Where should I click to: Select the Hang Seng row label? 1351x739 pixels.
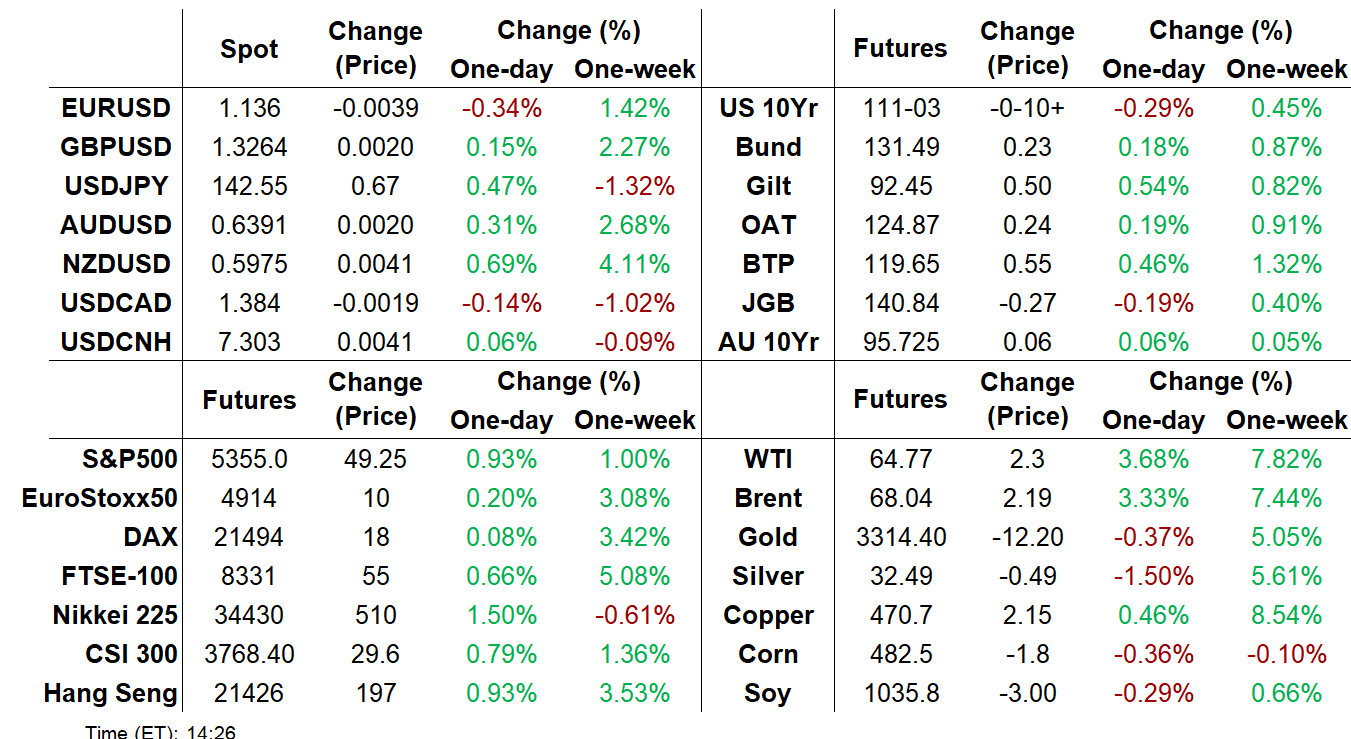click(x=110, y=693)
